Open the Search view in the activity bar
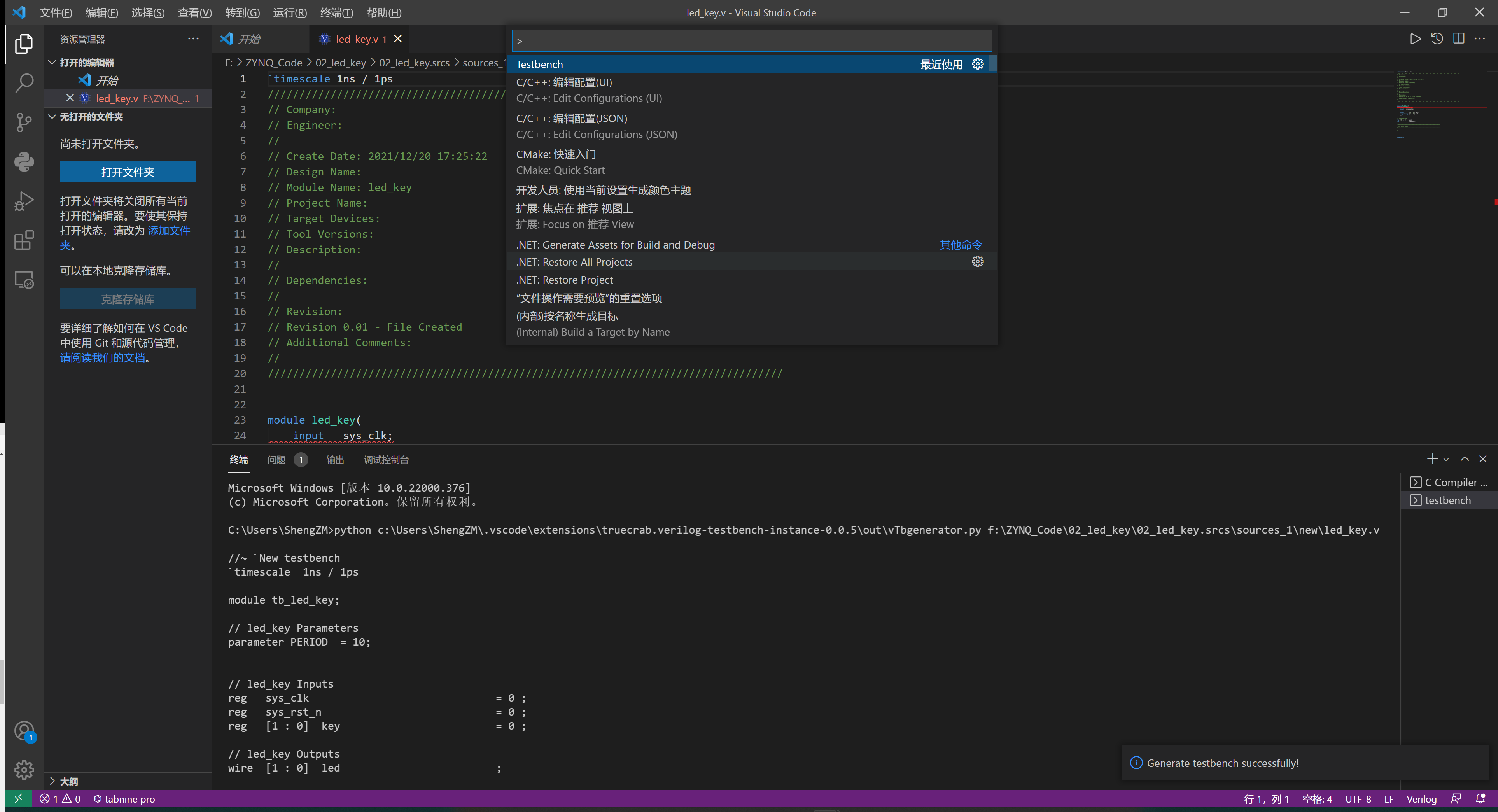This screenshot has height=812, width=1498. tap(24, 83)
